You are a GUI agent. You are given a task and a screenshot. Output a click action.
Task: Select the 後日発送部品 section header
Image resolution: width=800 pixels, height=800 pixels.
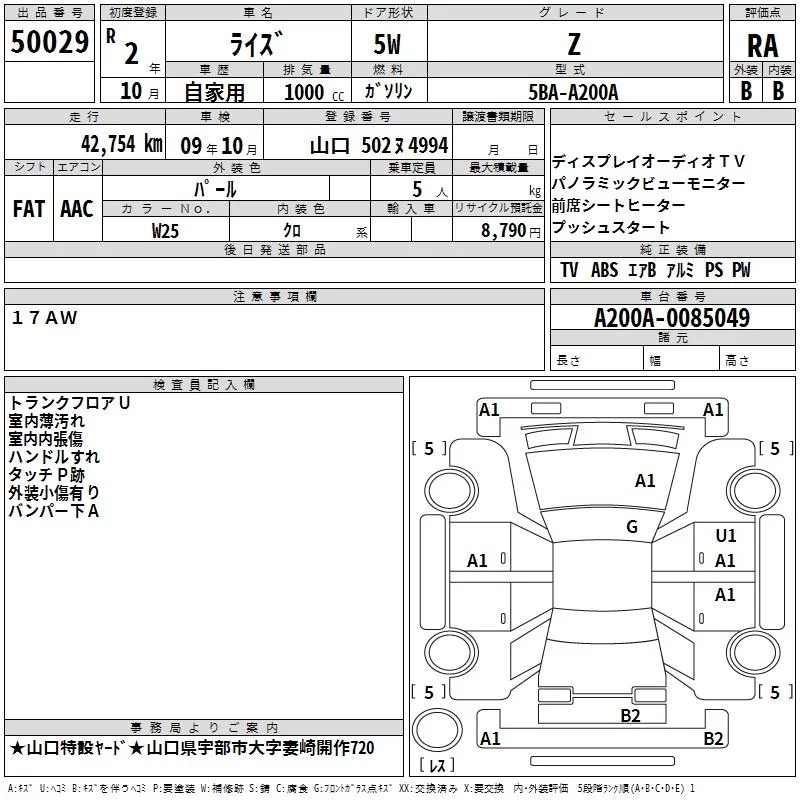tap(274, 249)
